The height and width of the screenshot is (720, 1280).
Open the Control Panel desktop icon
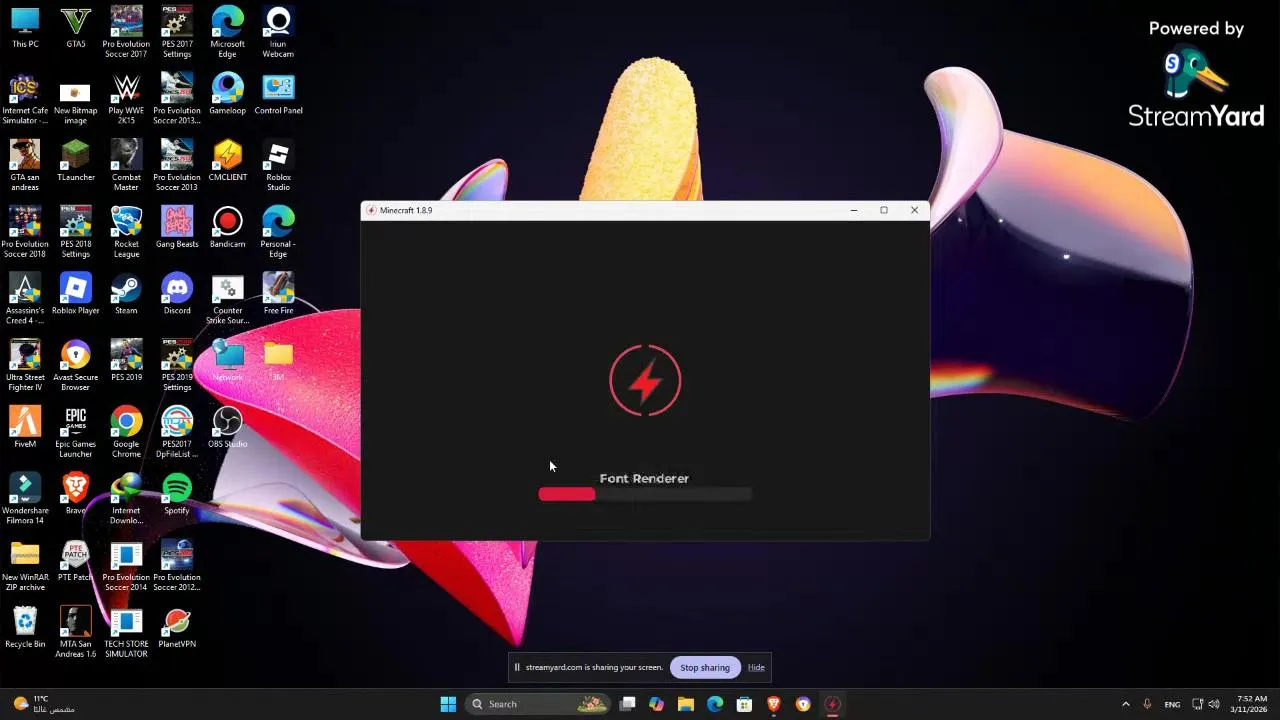pyautogui.click(x=278, y=94)
